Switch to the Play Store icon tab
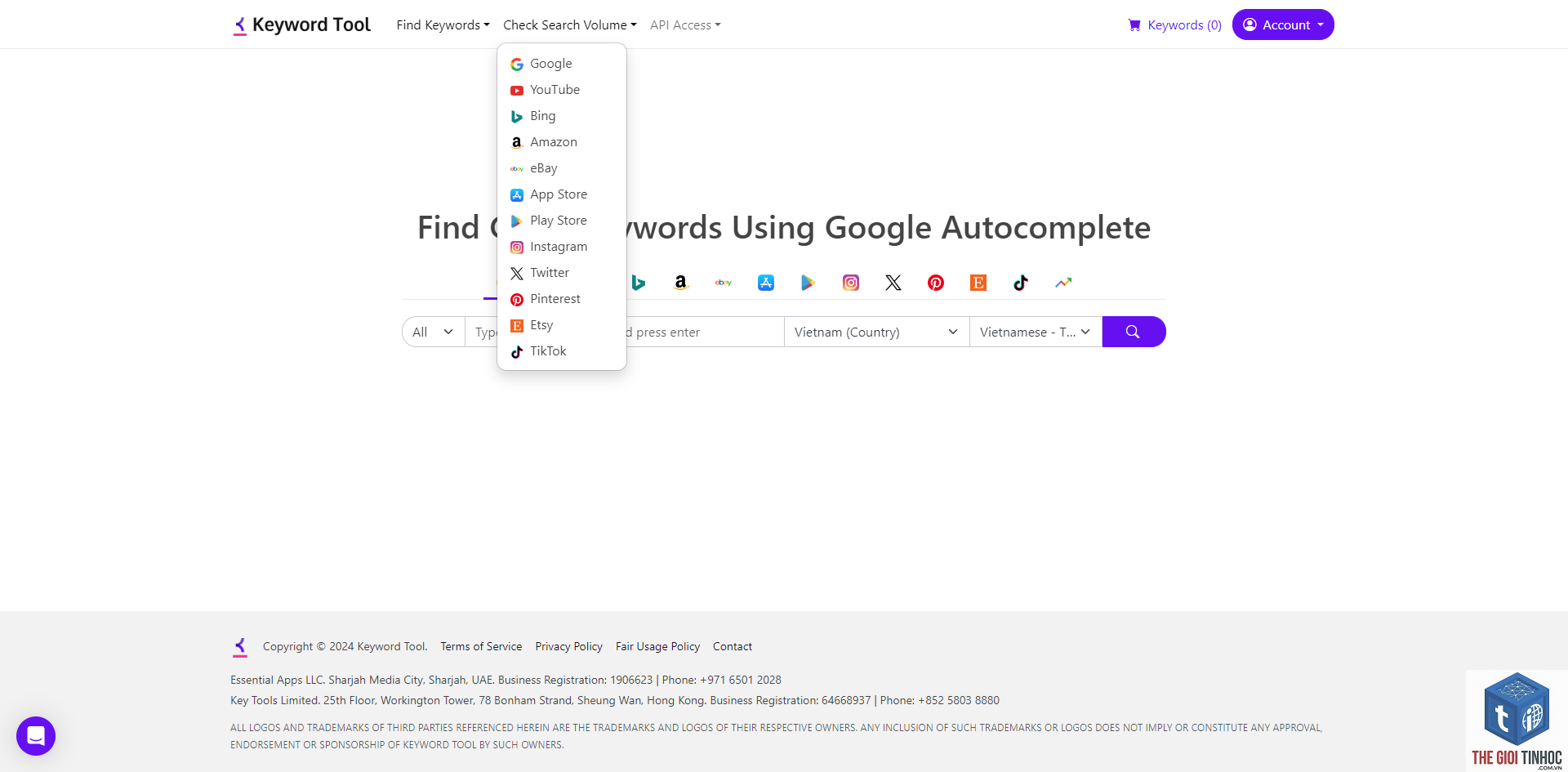Screen dimensions: 1568x772 pyautogui.click(x=808, y=283)
